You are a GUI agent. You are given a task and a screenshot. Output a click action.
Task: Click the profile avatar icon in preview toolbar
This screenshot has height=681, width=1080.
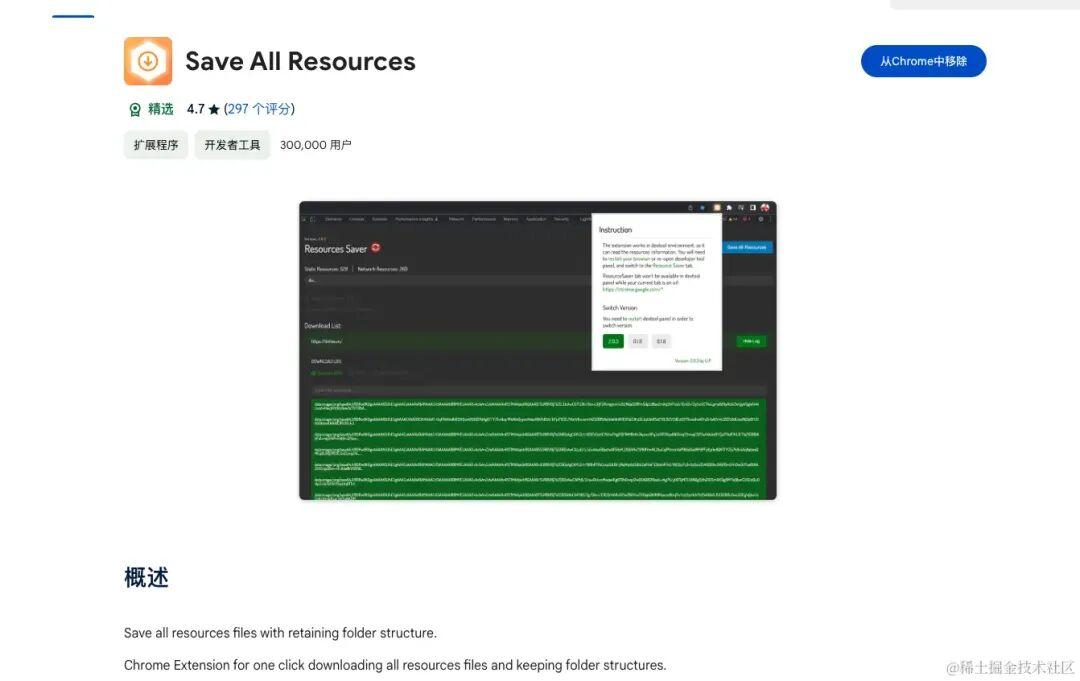coord(765,207)
